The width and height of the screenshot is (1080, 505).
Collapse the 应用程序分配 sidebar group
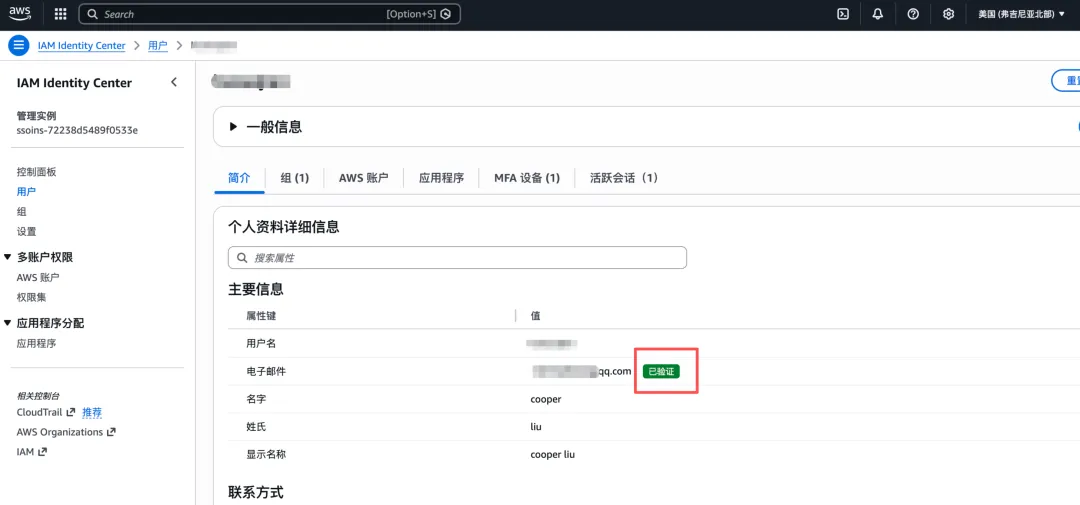point(8,323)
